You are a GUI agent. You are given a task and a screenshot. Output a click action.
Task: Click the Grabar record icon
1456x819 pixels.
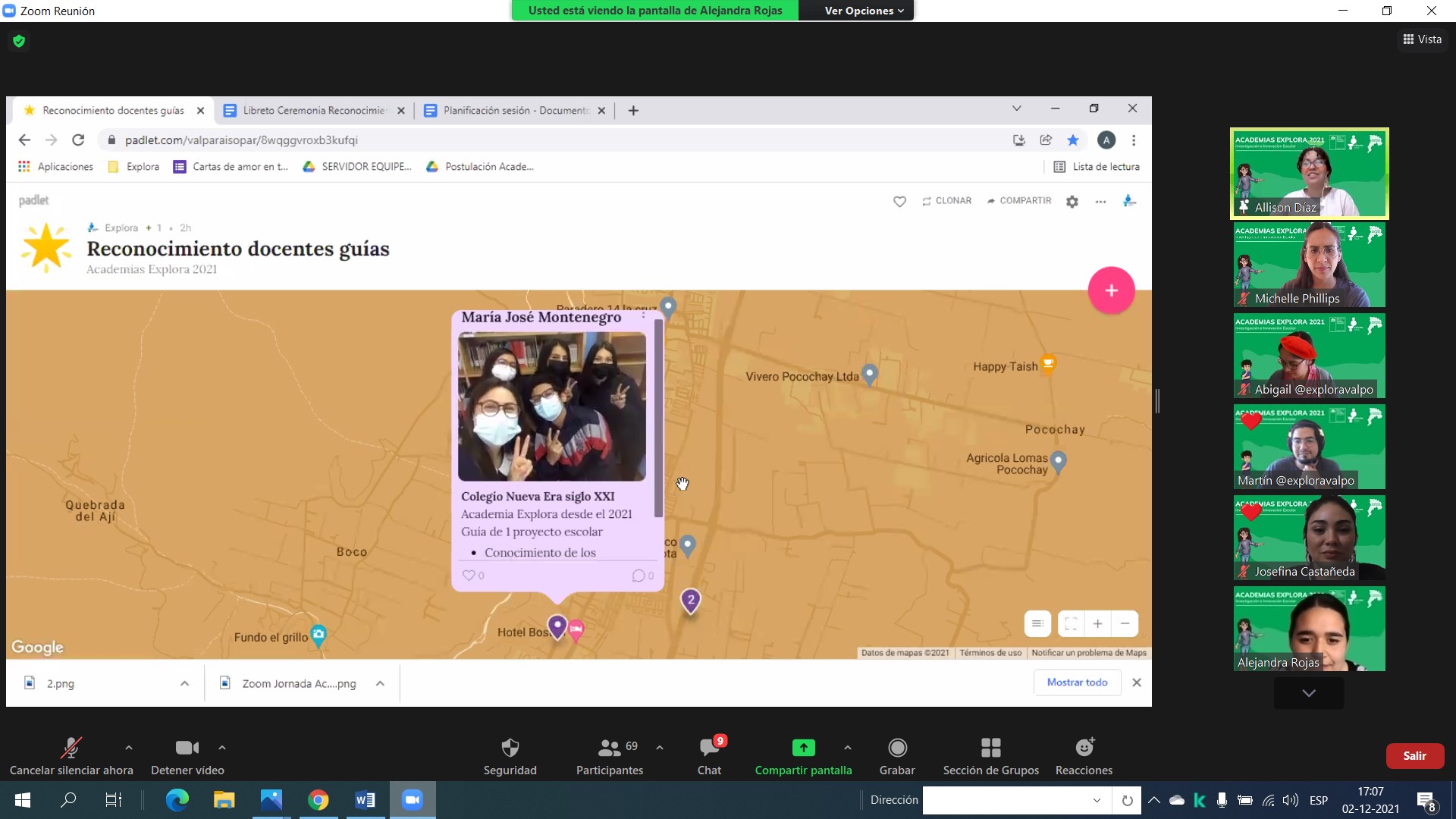pos(897,748)
